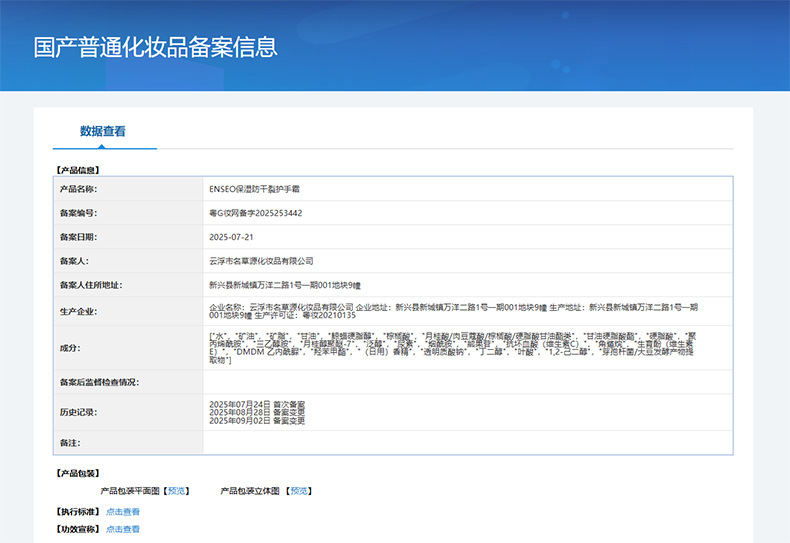Click the 【产品信息】 section heading
790x543 pixels.
click(77, 170)
